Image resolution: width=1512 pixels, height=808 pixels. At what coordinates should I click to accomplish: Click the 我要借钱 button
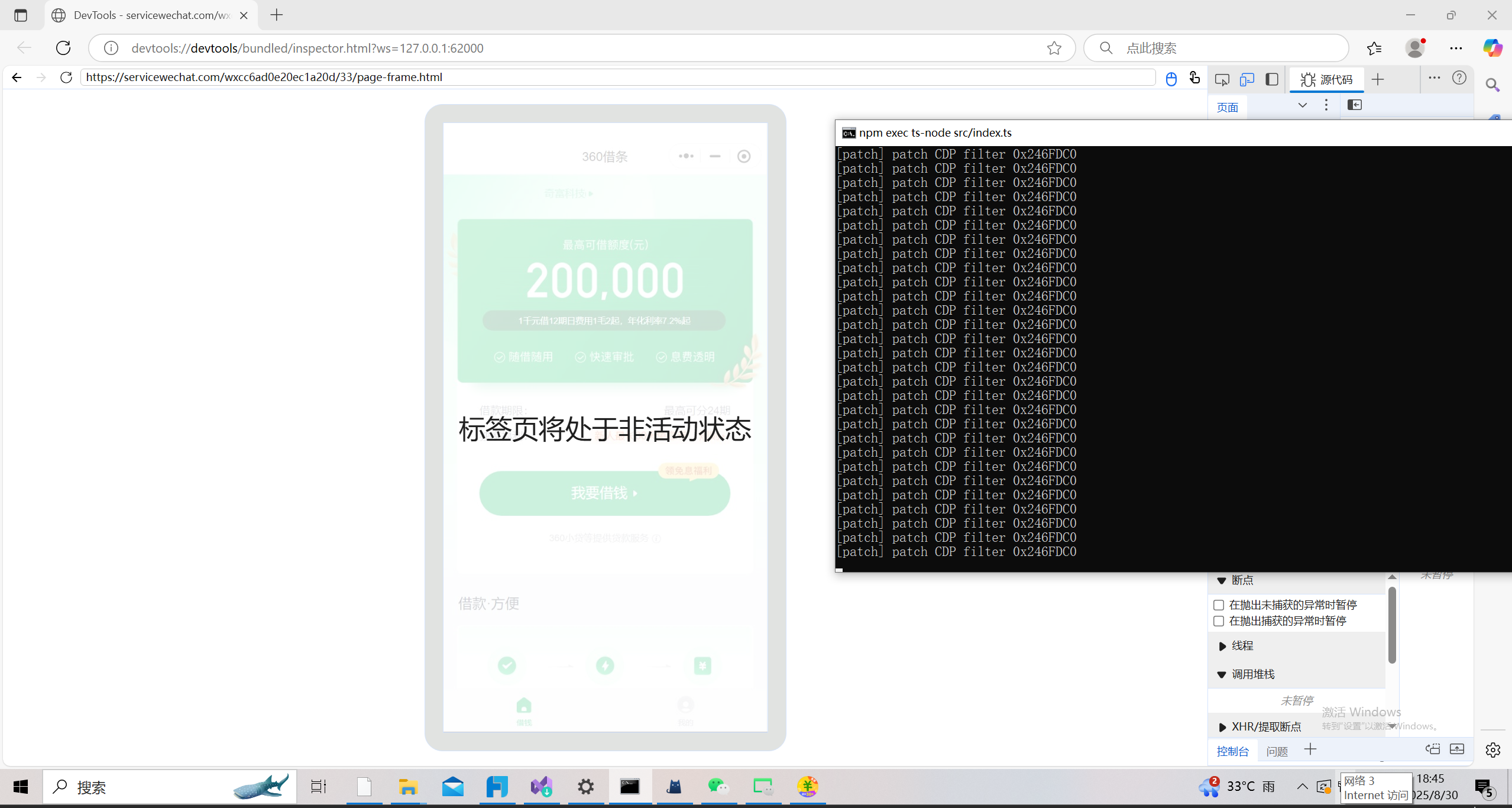click(604, 493)
